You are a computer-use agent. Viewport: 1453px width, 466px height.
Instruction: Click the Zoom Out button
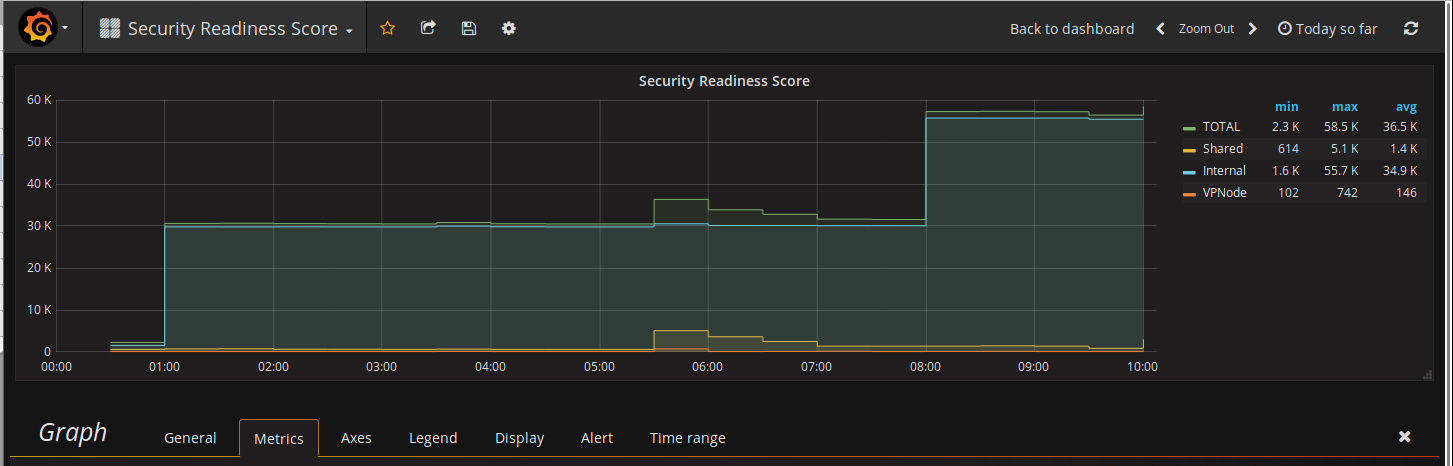pos(1206,29)
